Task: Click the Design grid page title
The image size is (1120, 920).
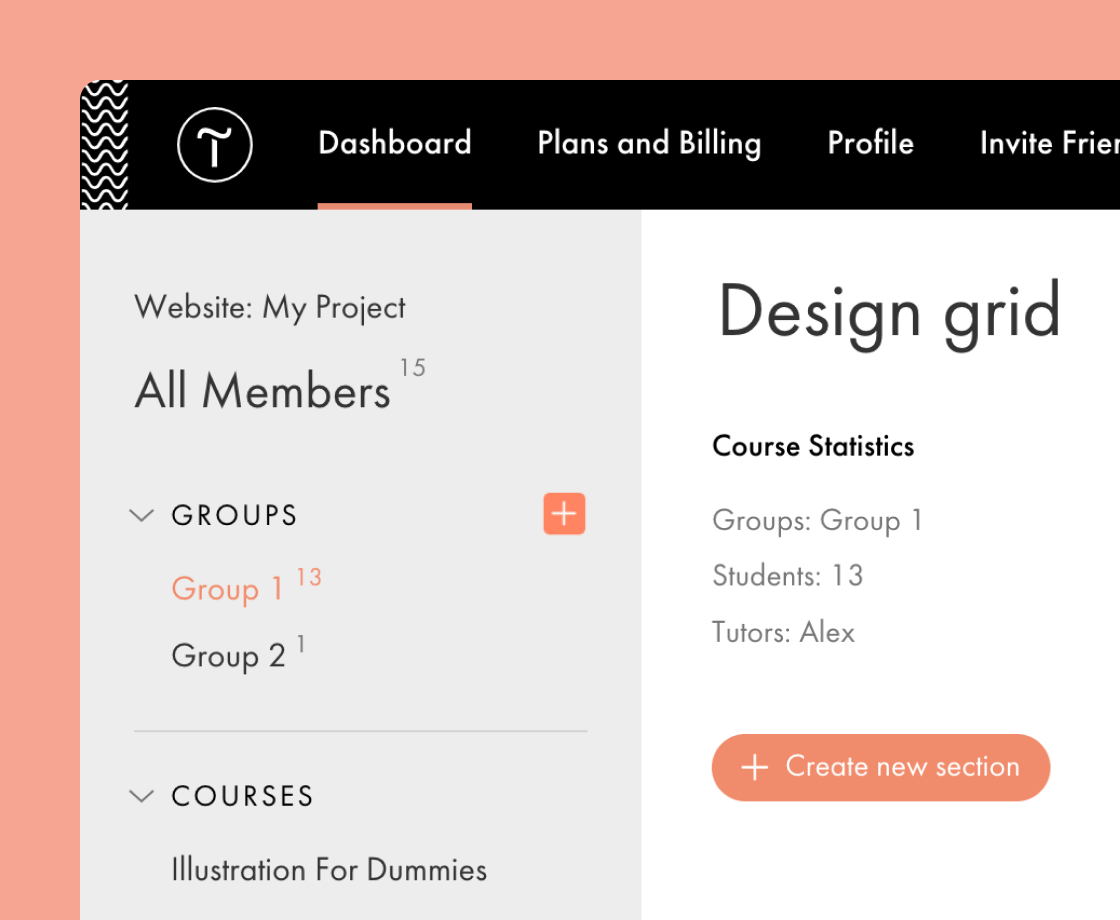Action: coord(889,312)
